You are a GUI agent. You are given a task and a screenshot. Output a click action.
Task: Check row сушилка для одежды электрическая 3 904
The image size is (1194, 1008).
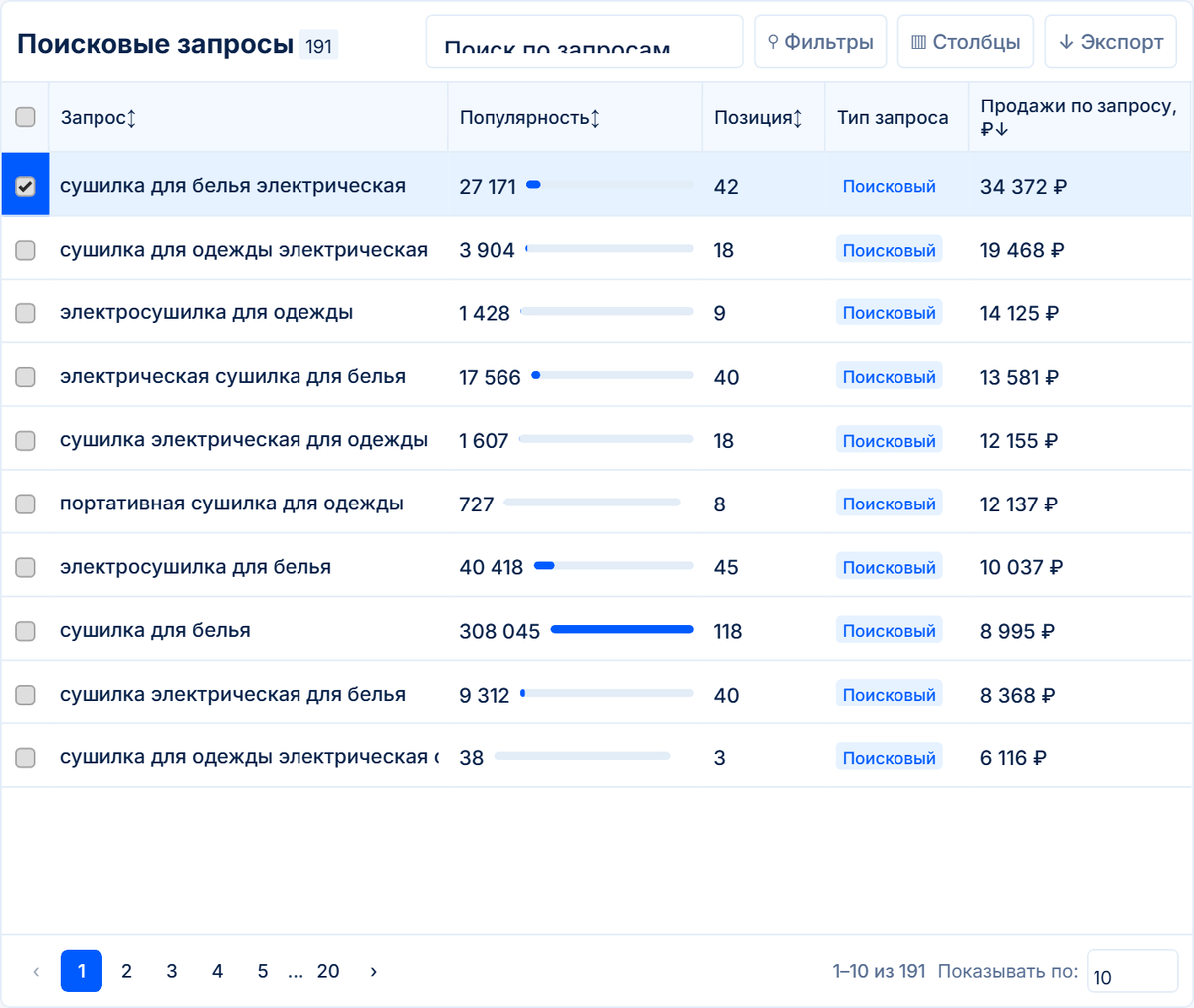click(25, 250)
